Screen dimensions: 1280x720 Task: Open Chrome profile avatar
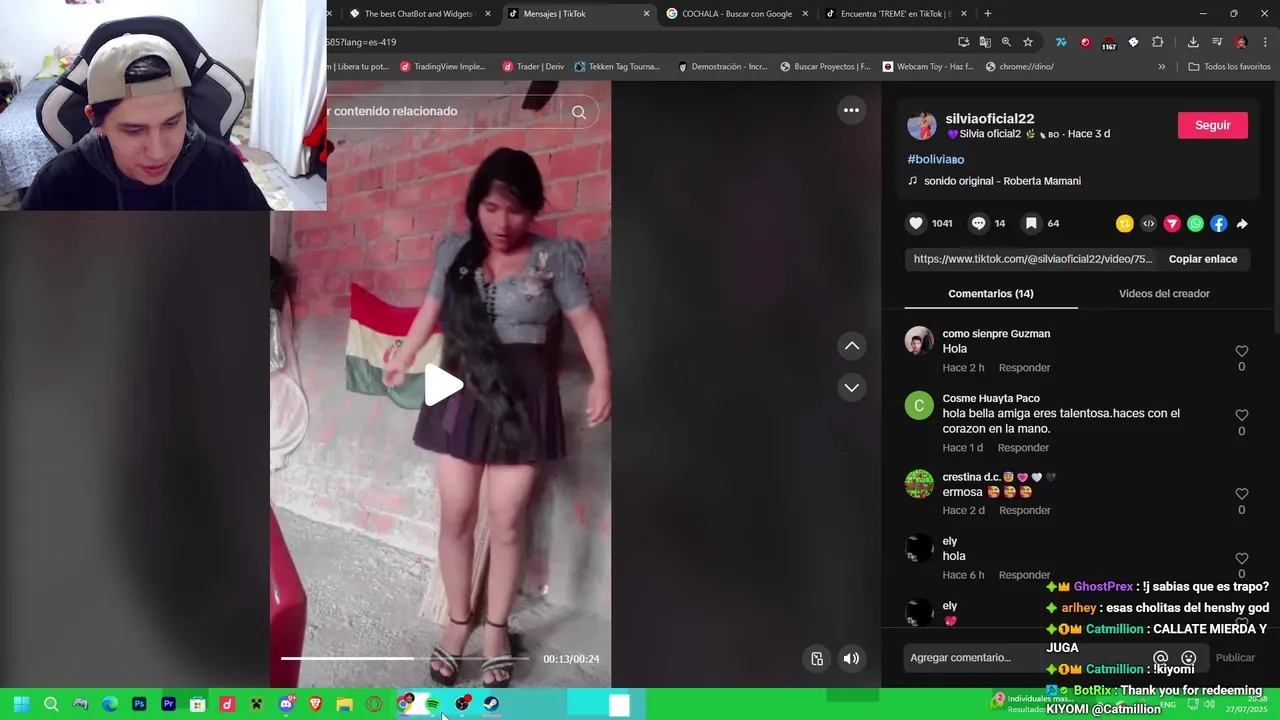1241,42
